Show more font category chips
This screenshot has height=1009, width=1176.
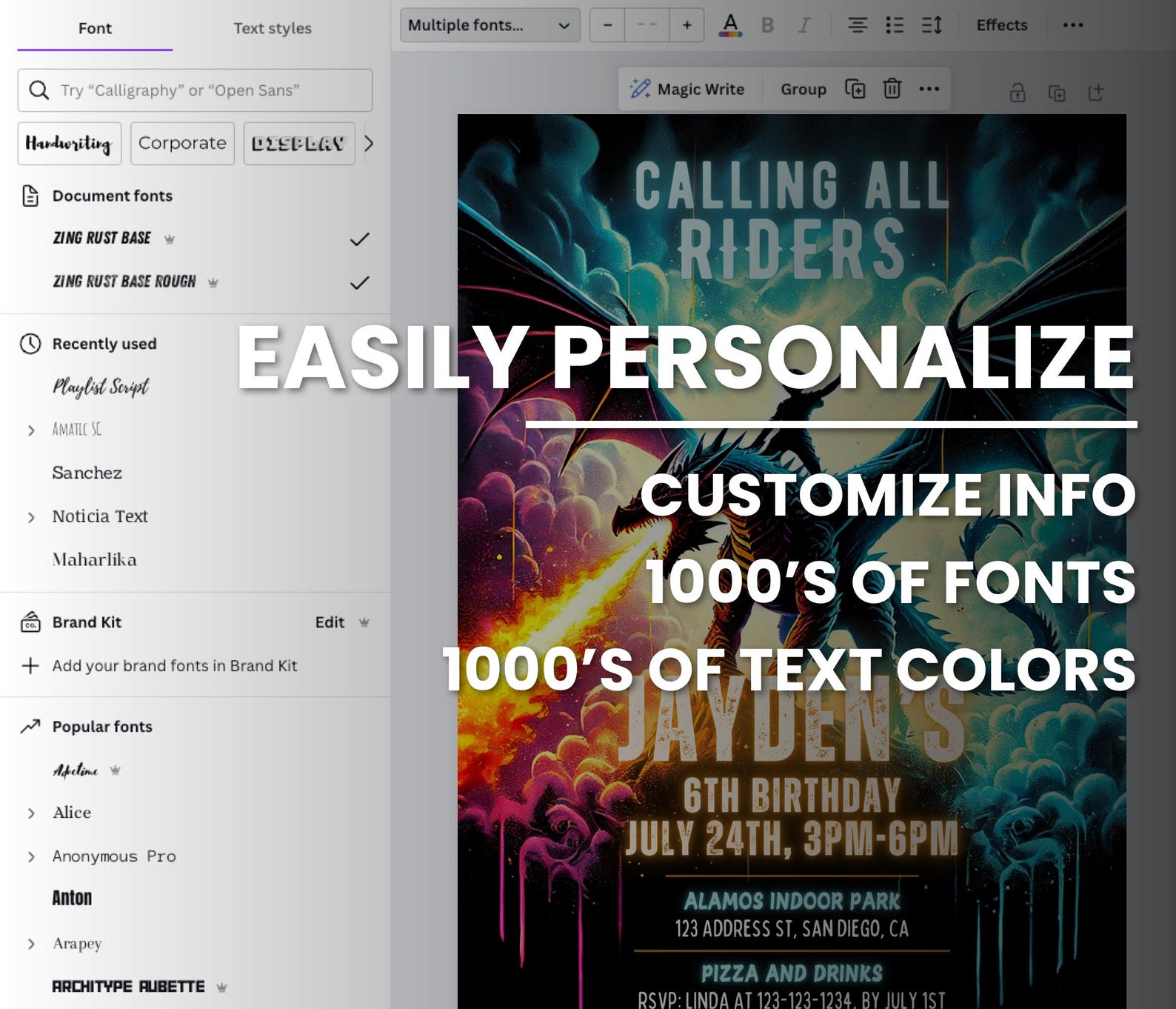pos(369,143)
